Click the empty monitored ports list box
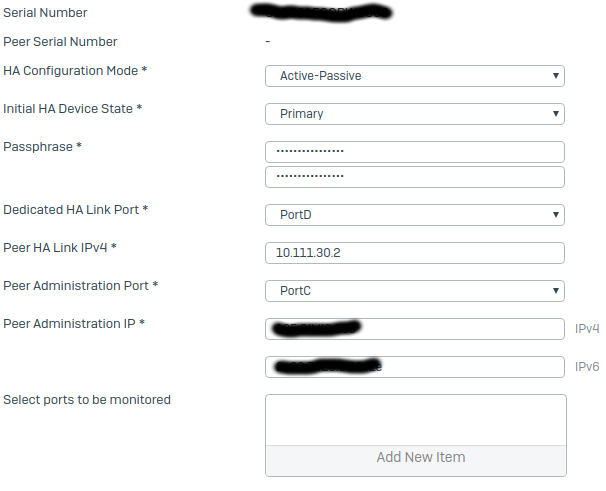 tap(416, 420)
